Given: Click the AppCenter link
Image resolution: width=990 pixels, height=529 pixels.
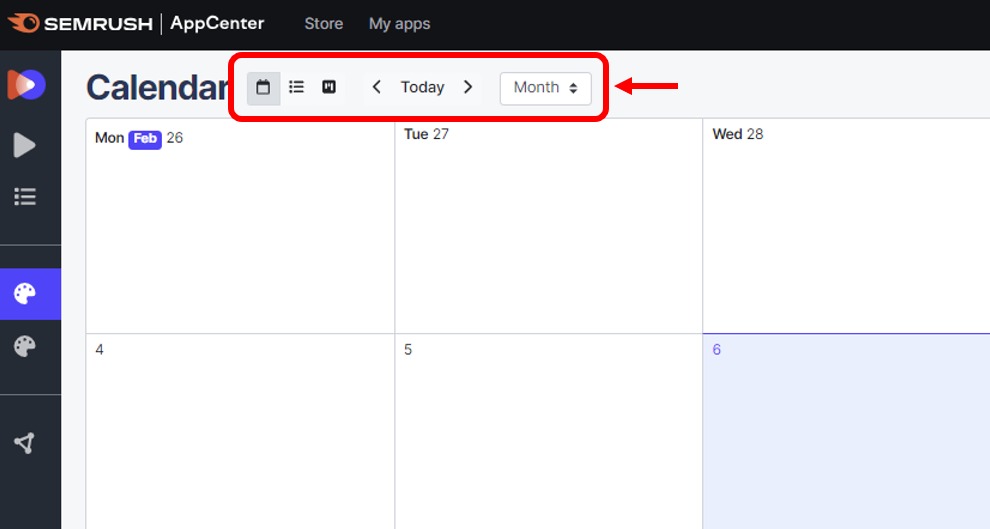Looking at the screenshot, I should coord(217,23).
